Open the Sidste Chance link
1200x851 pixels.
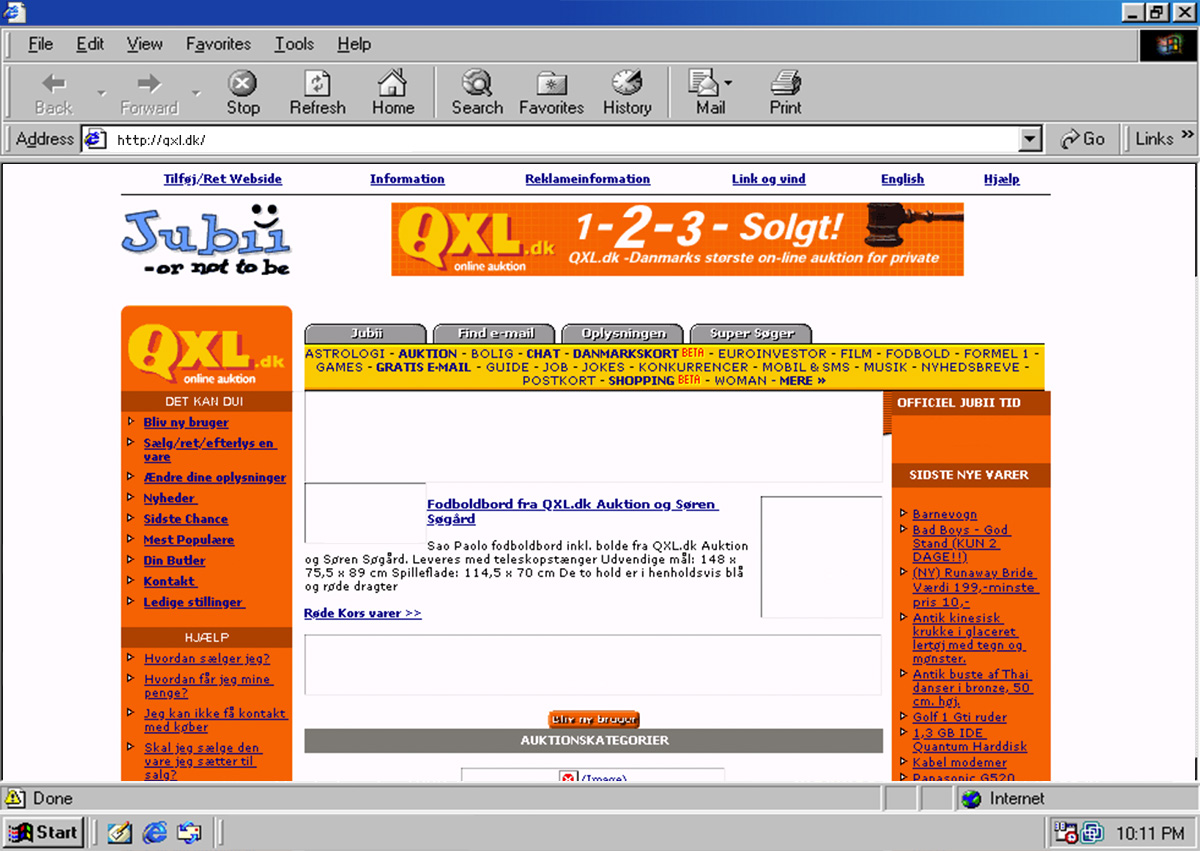click(x=185, y=519)
